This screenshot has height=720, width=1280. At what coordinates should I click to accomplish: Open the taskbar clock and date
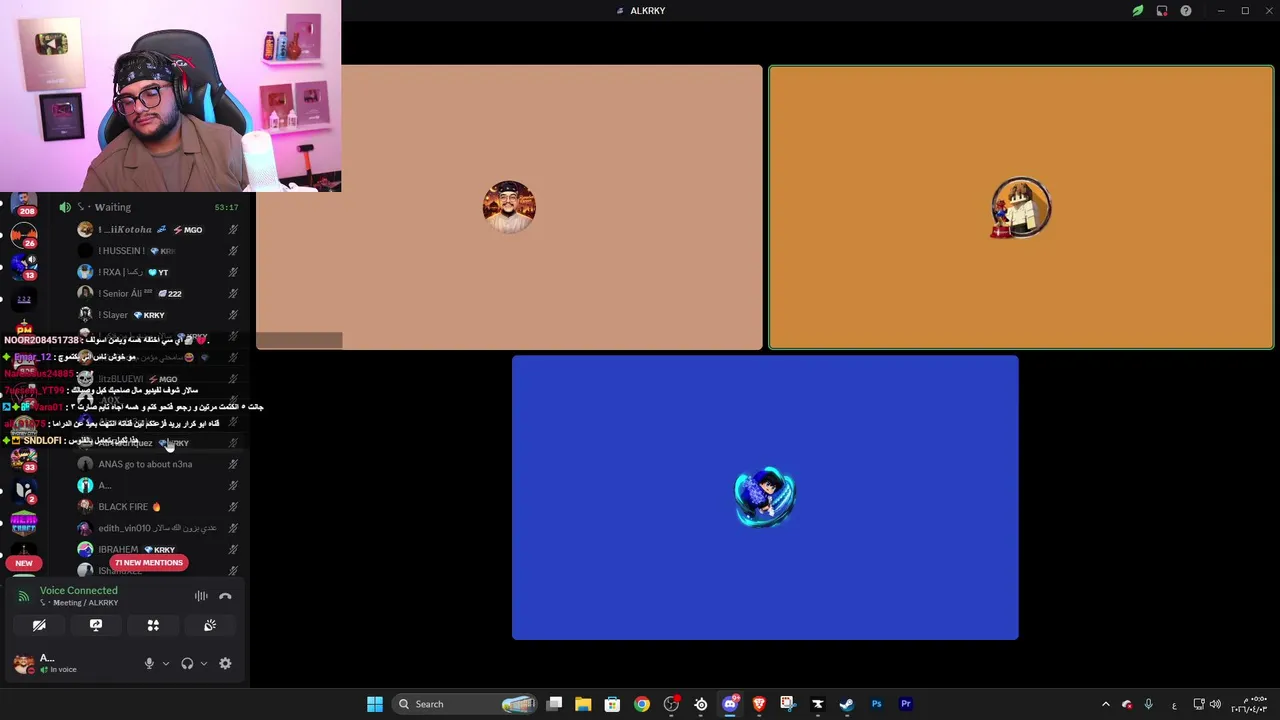pos(1248,704)
